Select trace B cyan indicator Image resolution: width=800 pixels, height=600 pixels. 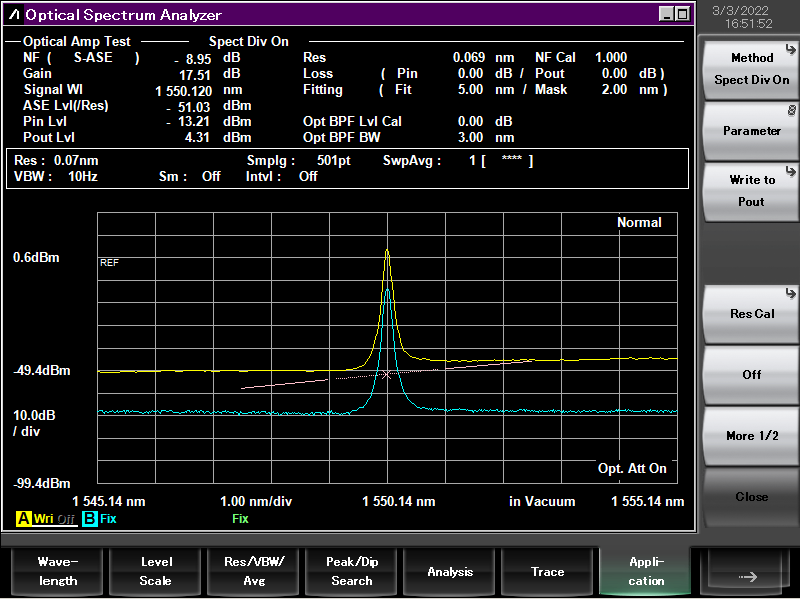[x=89, y=519]
